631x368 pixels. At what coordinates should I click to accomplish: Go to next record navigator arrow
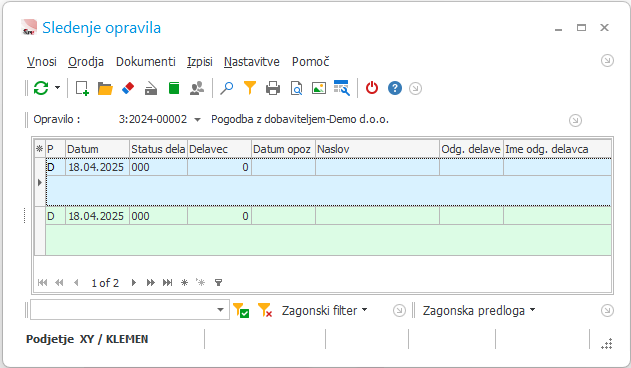tap(134, 283)
